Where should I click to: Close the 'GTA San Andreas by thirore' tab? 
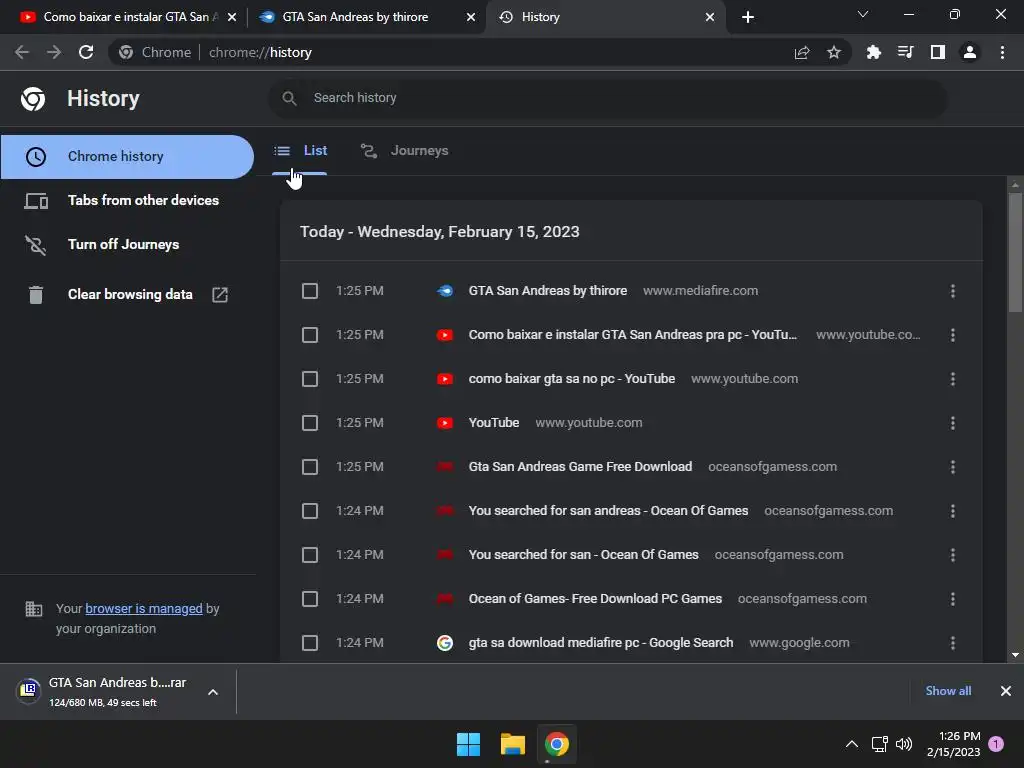471,17
